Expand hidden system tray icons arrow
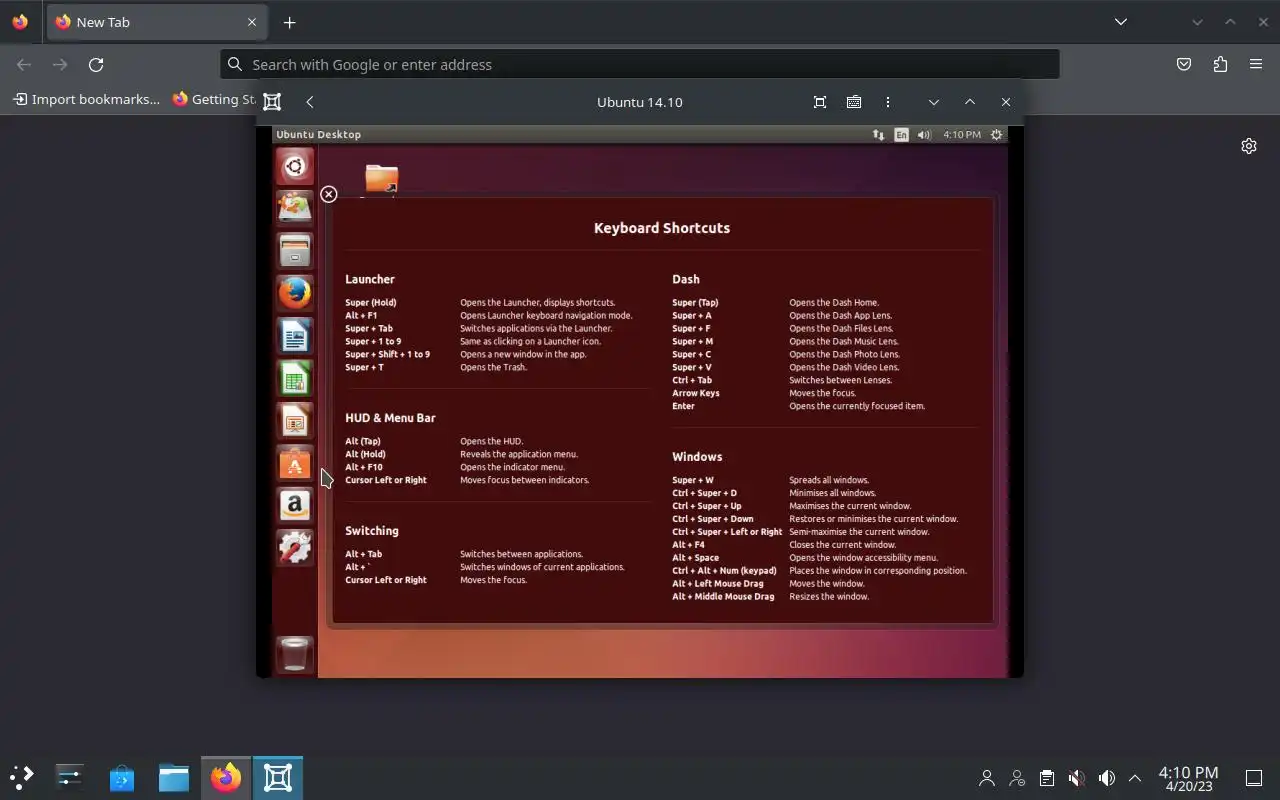 [1135, 778]
